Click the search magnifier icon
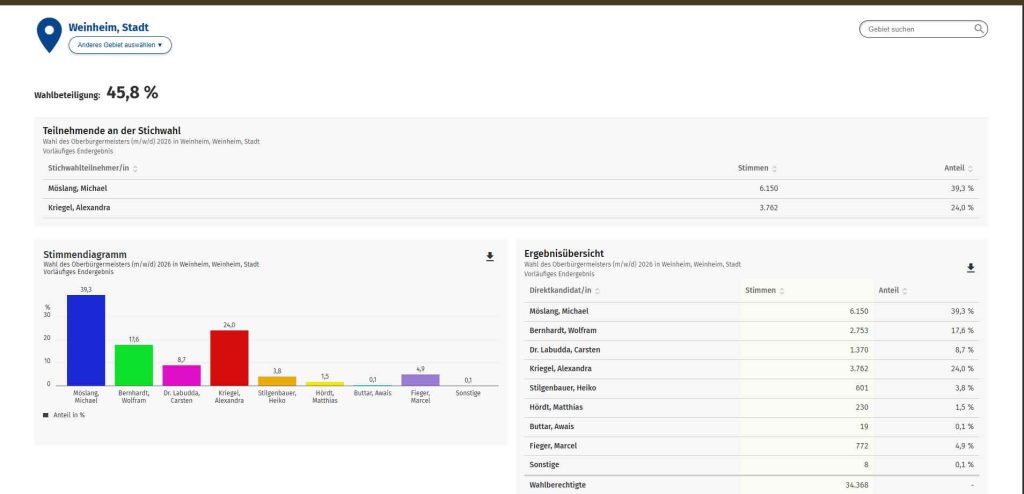Screen dimensions: 1024x494 coord(978,29)
